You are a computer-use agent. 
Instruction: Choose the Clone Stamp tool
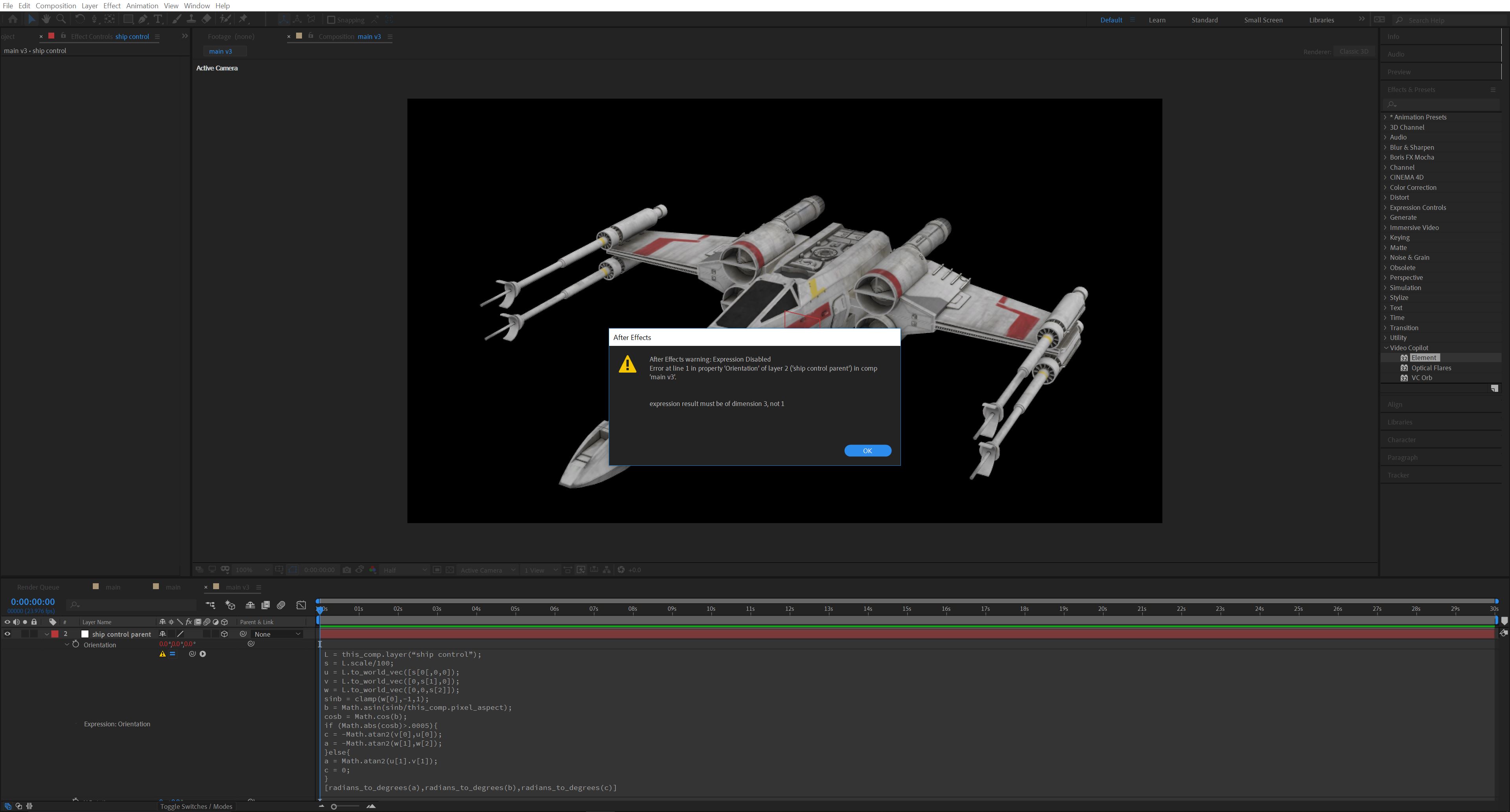pos(191,19)
